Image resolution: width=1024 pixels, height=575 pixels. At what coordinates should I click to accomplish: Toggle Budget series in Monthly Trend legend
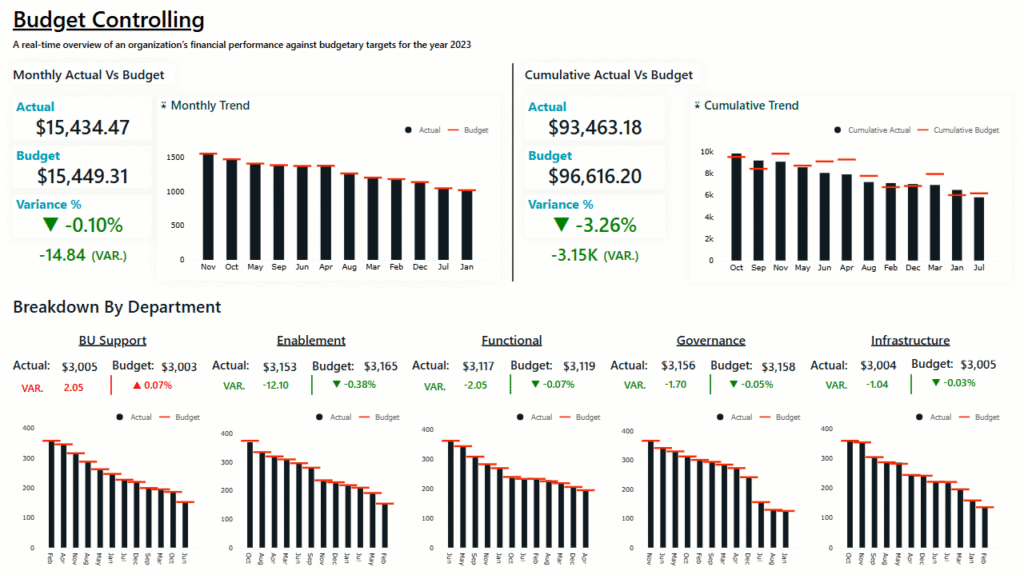point(468,130)
